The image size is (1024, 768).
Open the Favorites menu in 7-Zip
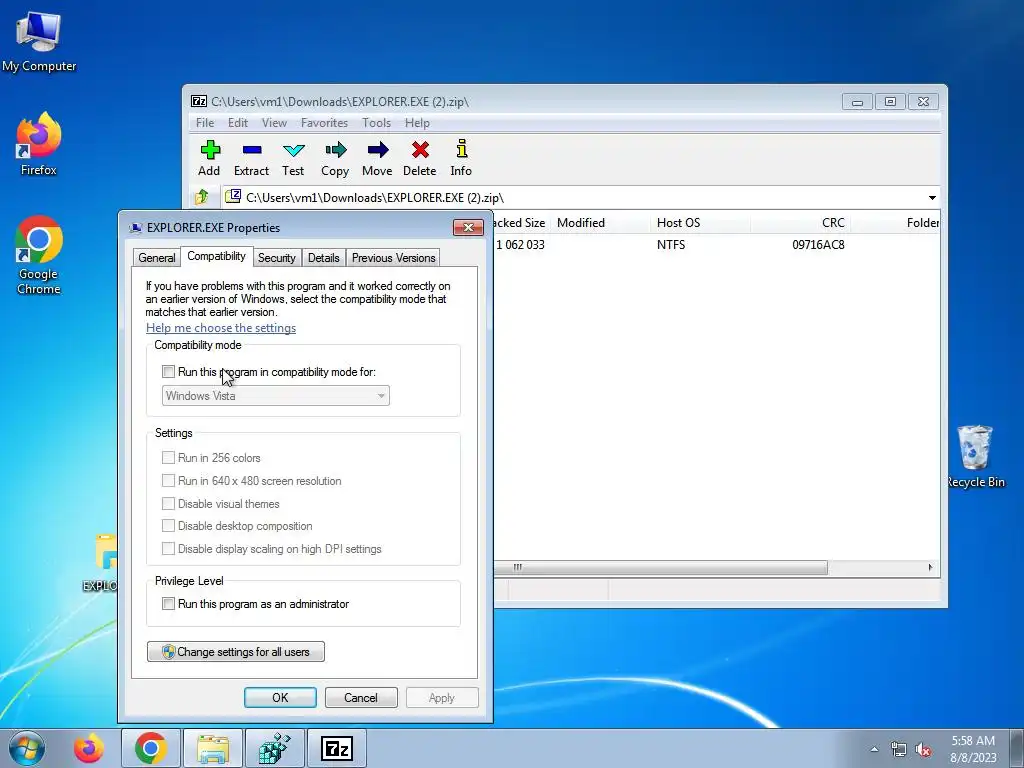pyautogui.click(x=325, y=123)
